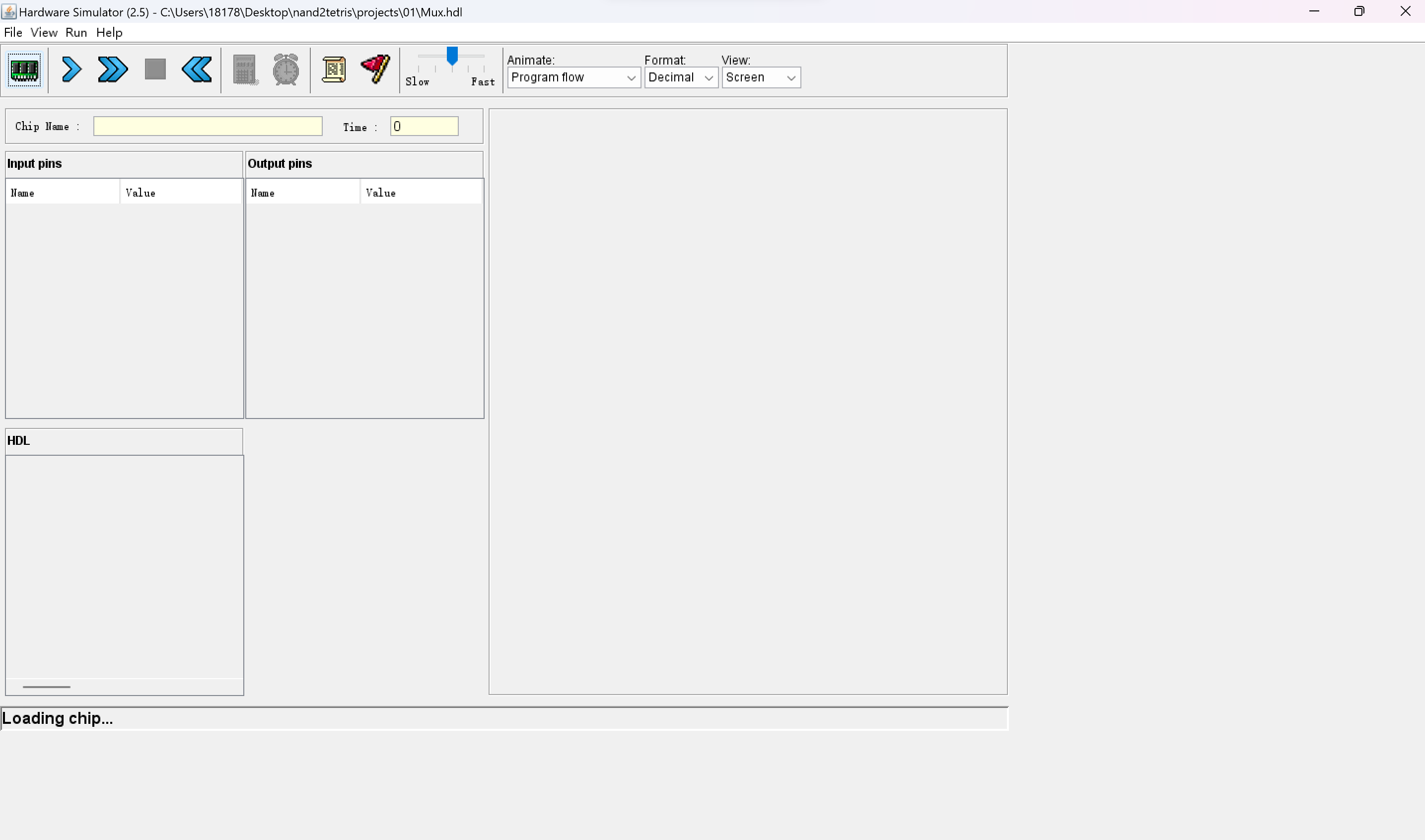Open the Run menu
The image size is (1425, 840).
coord(76,32)
